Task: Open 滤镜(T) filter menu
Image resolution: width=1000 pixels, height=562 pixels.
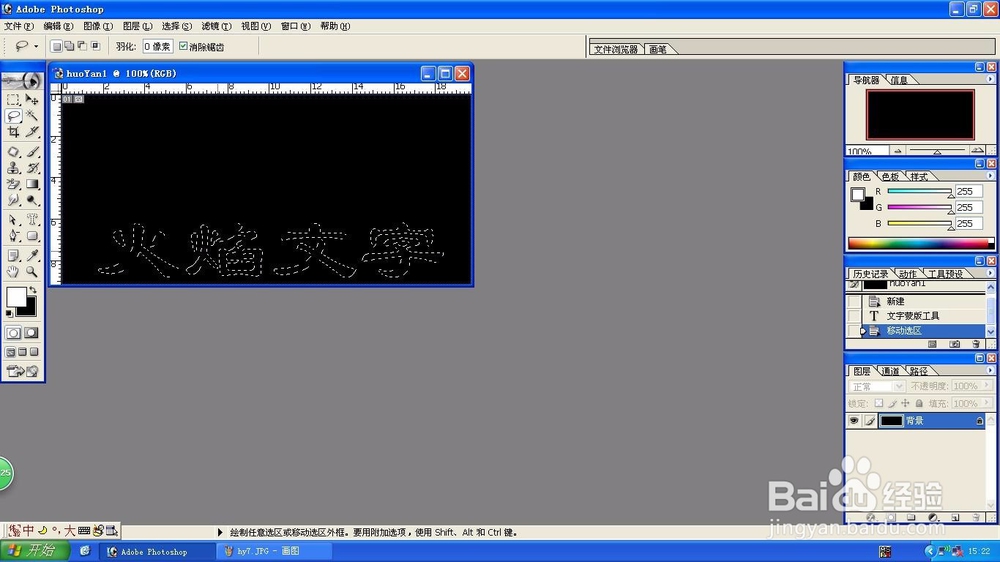Action: [216, 26]
